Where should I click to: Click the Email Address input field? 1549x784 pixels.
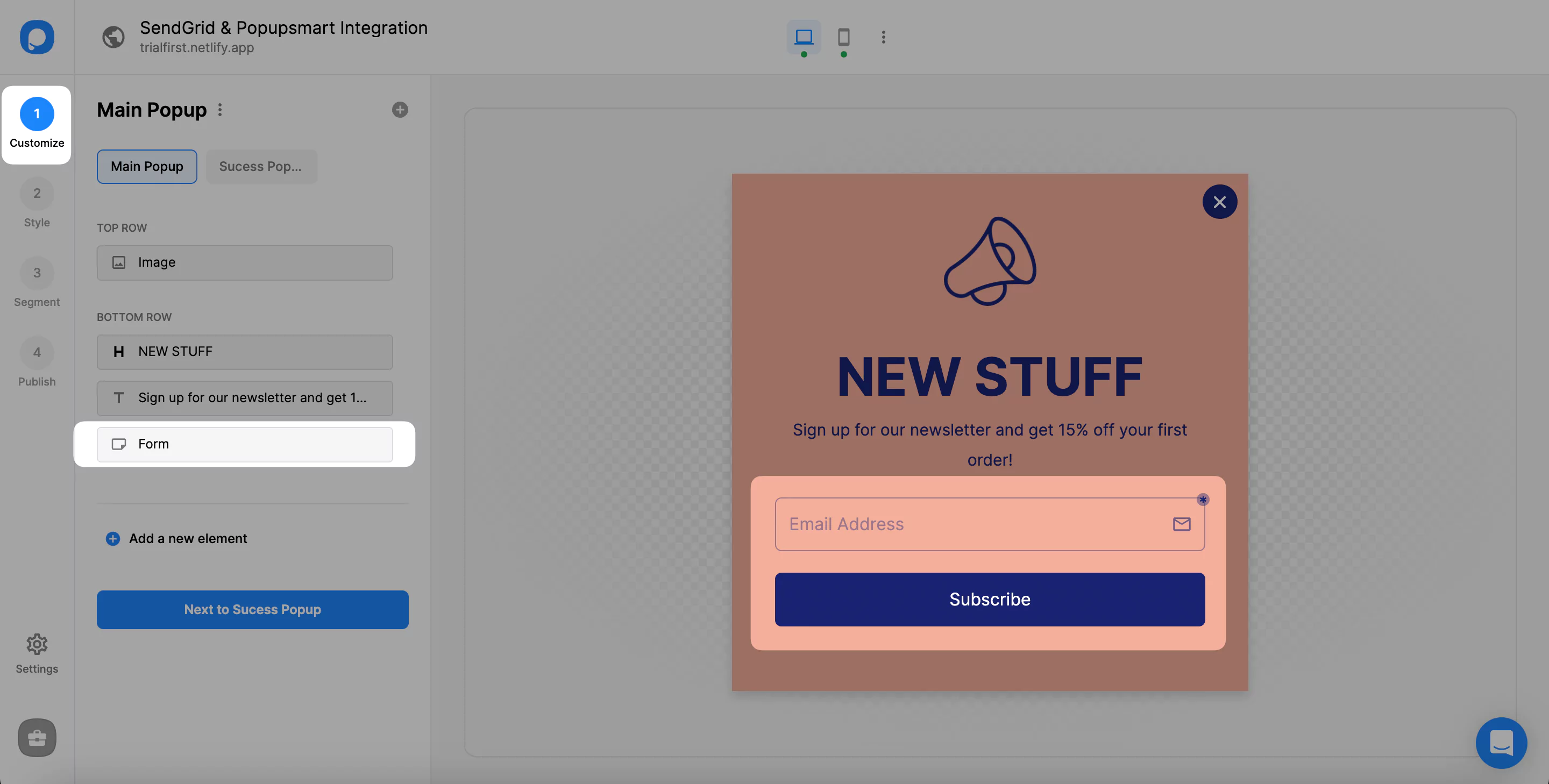coord(989,523)
